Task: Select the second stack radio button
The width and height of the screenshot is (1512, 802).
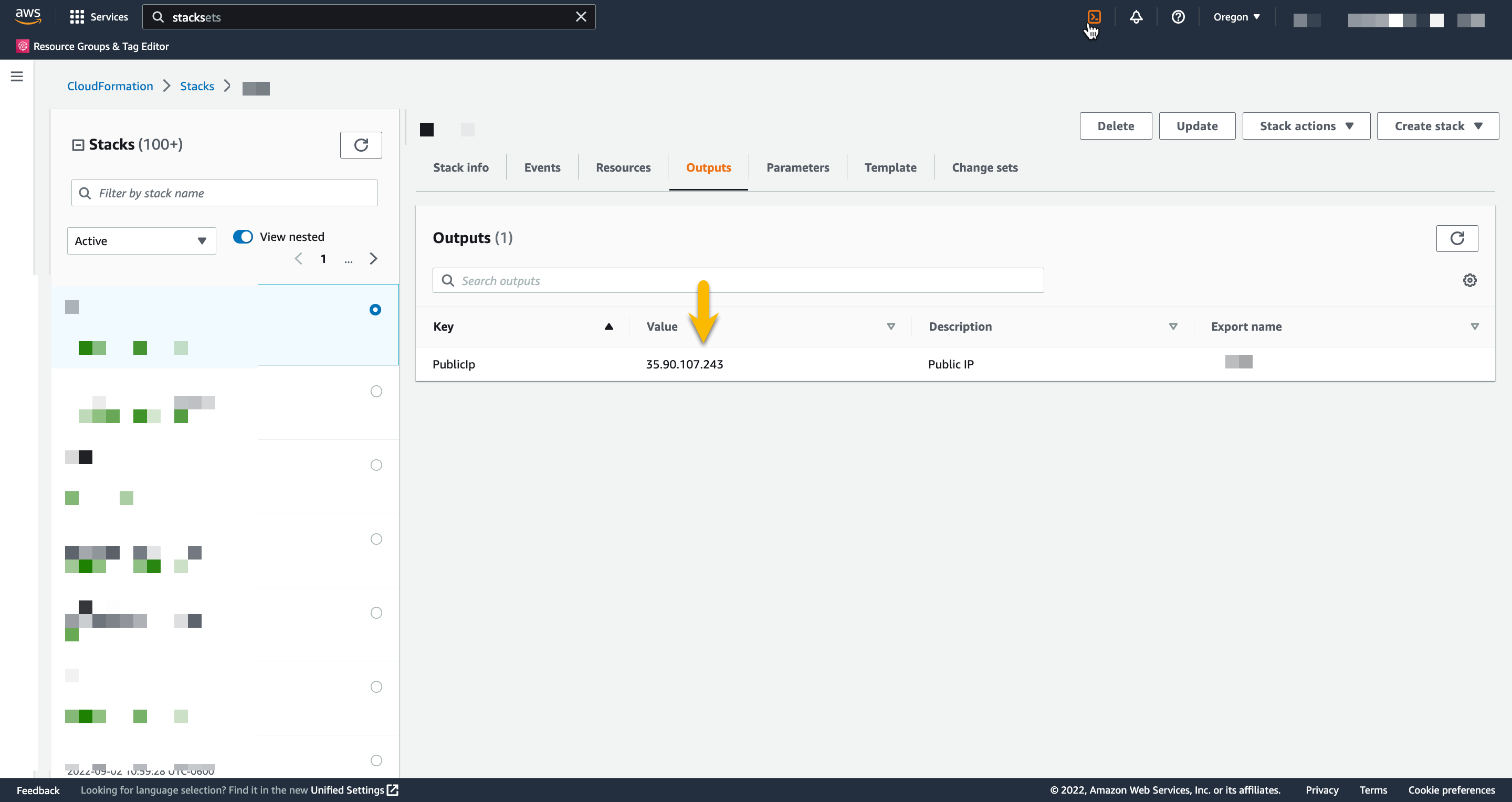Action: (376, 392)
